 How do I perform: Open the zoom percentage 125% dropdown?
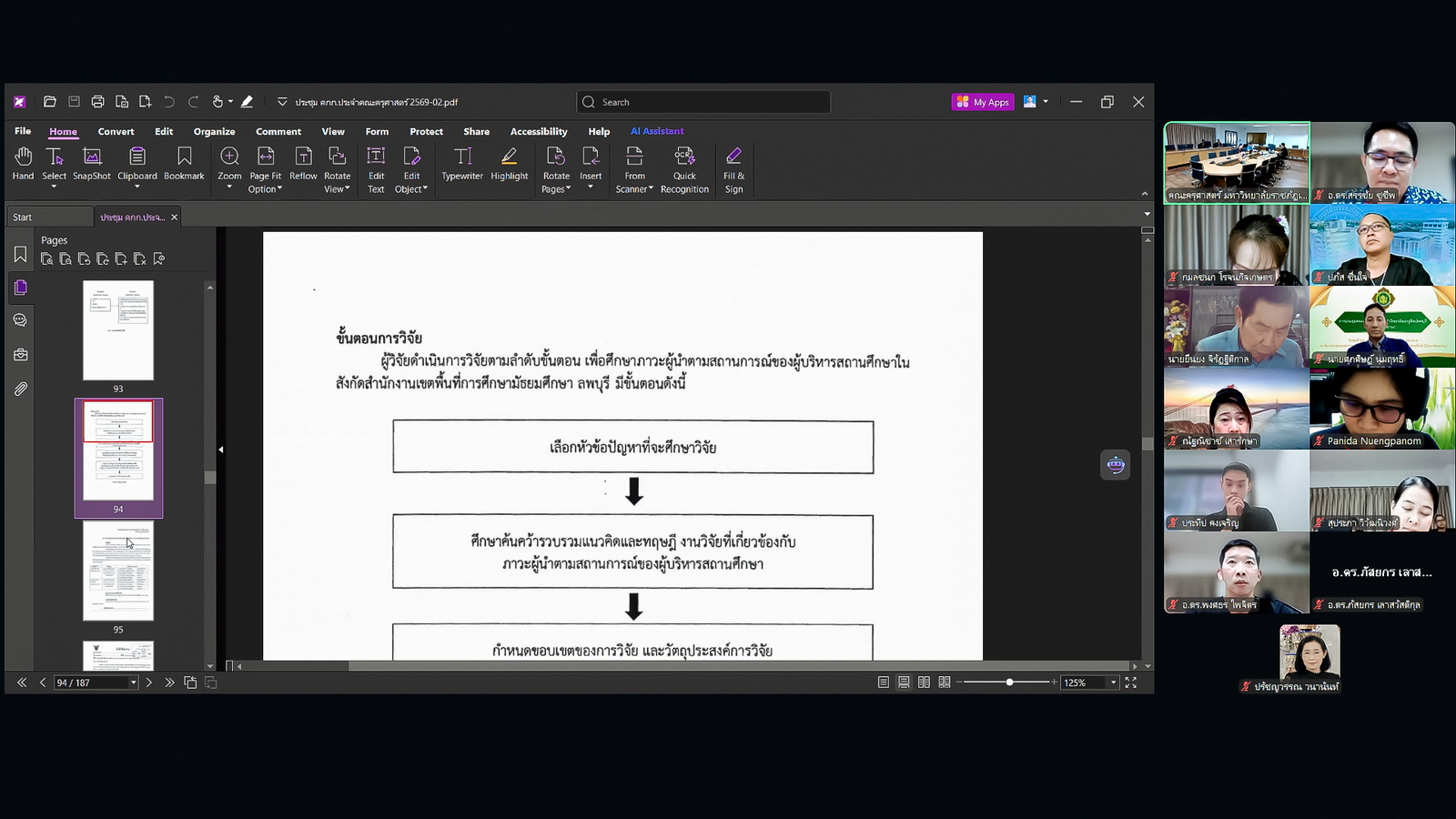(1113, 682)
